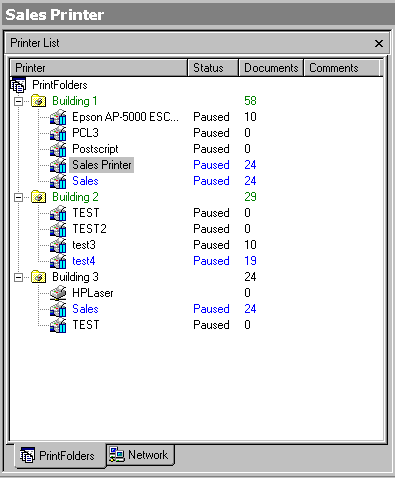Collapse the Building 2 folder

19,197
